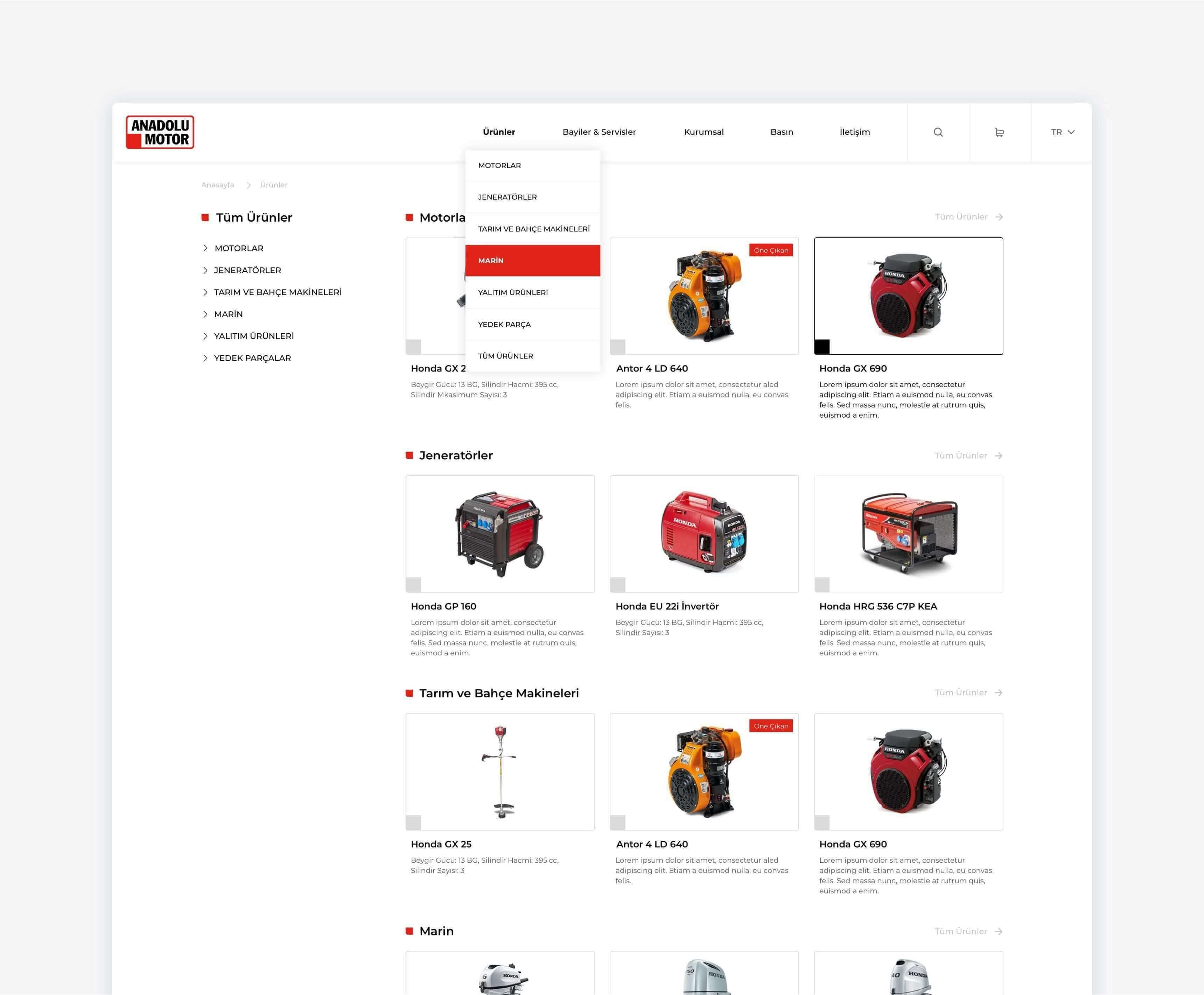The width and height of the screenshot is (1204, 995).
Task: Expand the sidebar TARIM VE BAHÇE MAKİNELERİ chevron
Action: 205,292
